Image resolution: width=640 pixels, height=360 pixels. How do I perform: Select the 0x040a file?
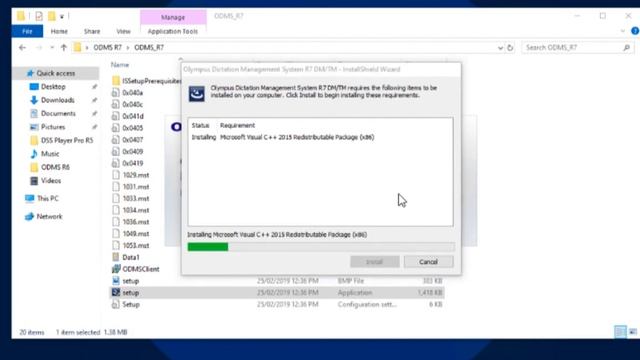[133, 93]
